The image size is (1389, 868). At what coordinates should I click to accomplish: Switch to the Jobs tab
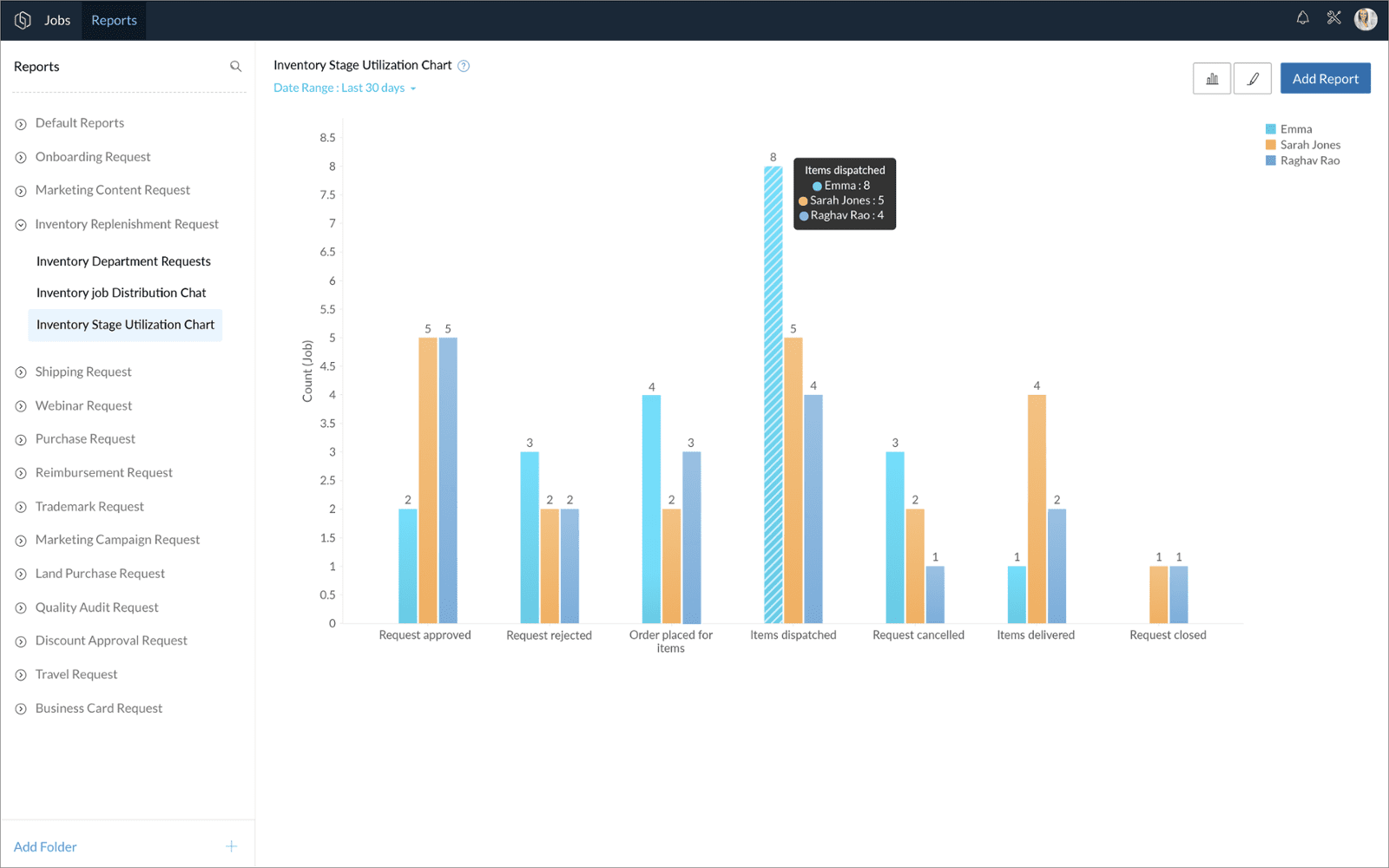(x=57, y=20)
